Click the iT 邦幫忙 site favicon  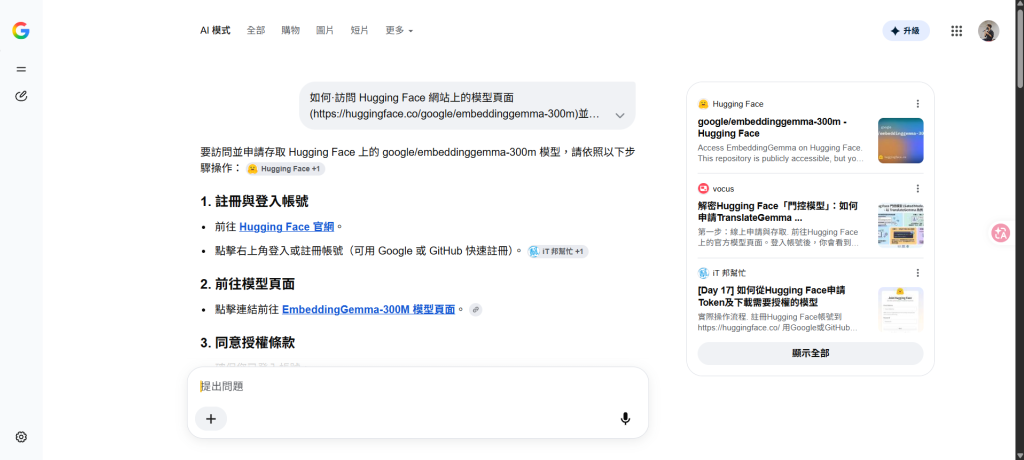pyautogui.click(x=703, y=273)
